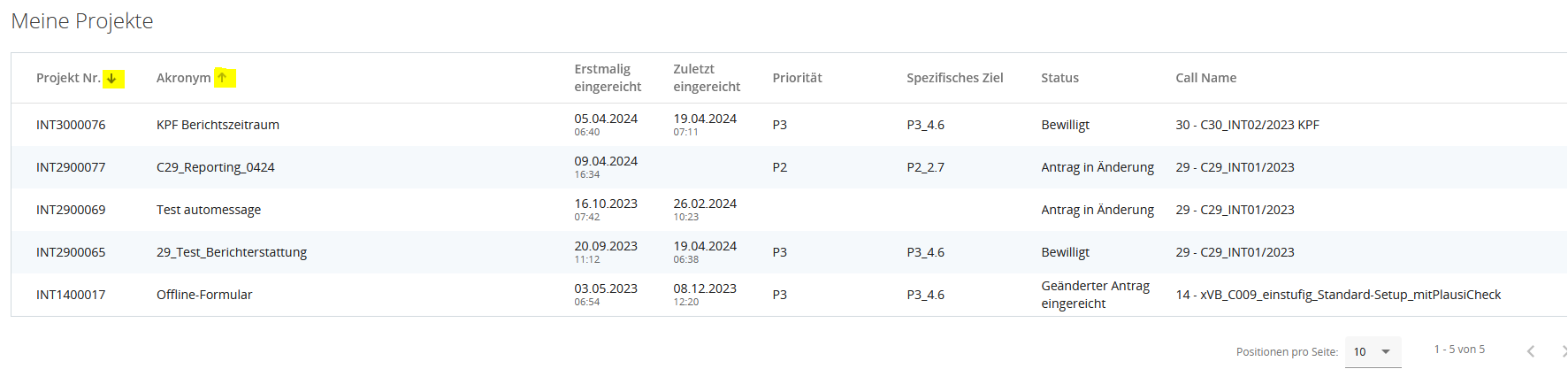Click the Spezifisches Ziel column header
Viewport: 1568px width, 369px height.
(x=954, y=78)
